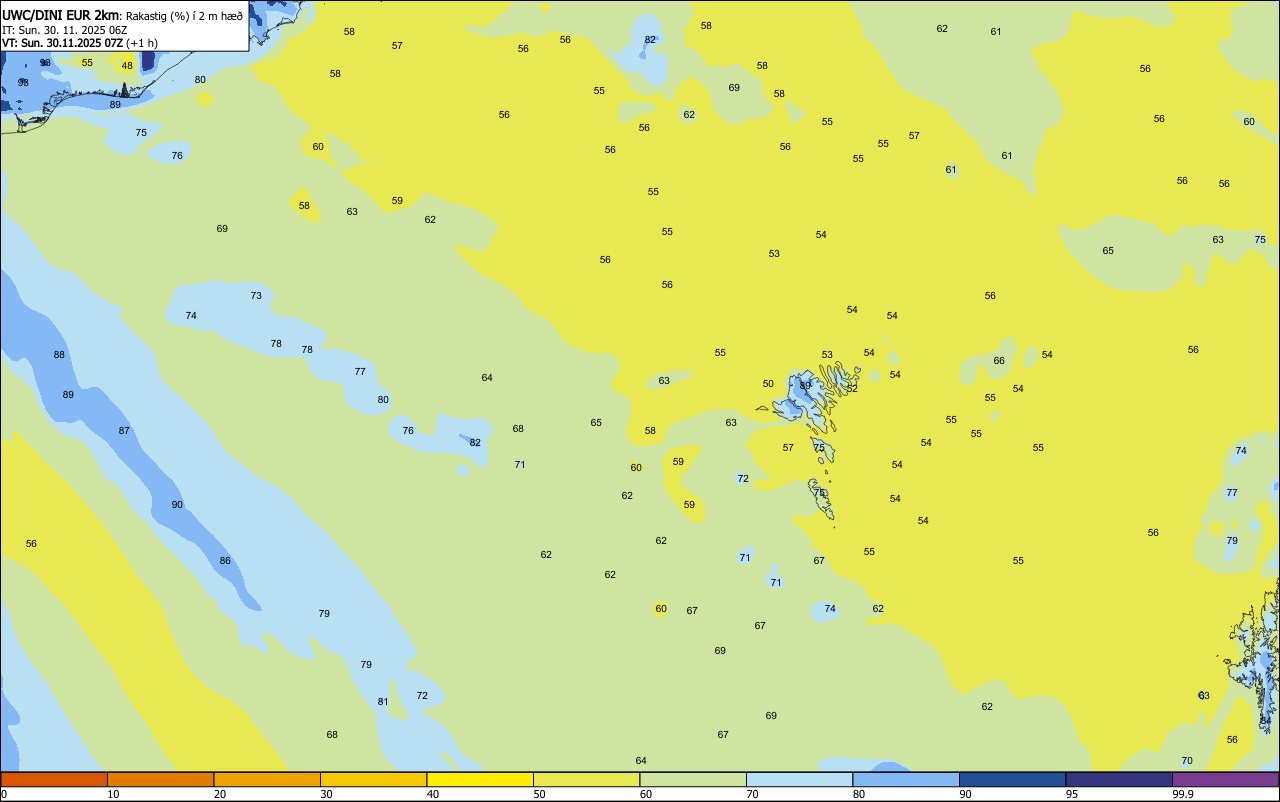Click the '95' legend tick label
Screen dimensions: 1280x802
(1072, 794)
